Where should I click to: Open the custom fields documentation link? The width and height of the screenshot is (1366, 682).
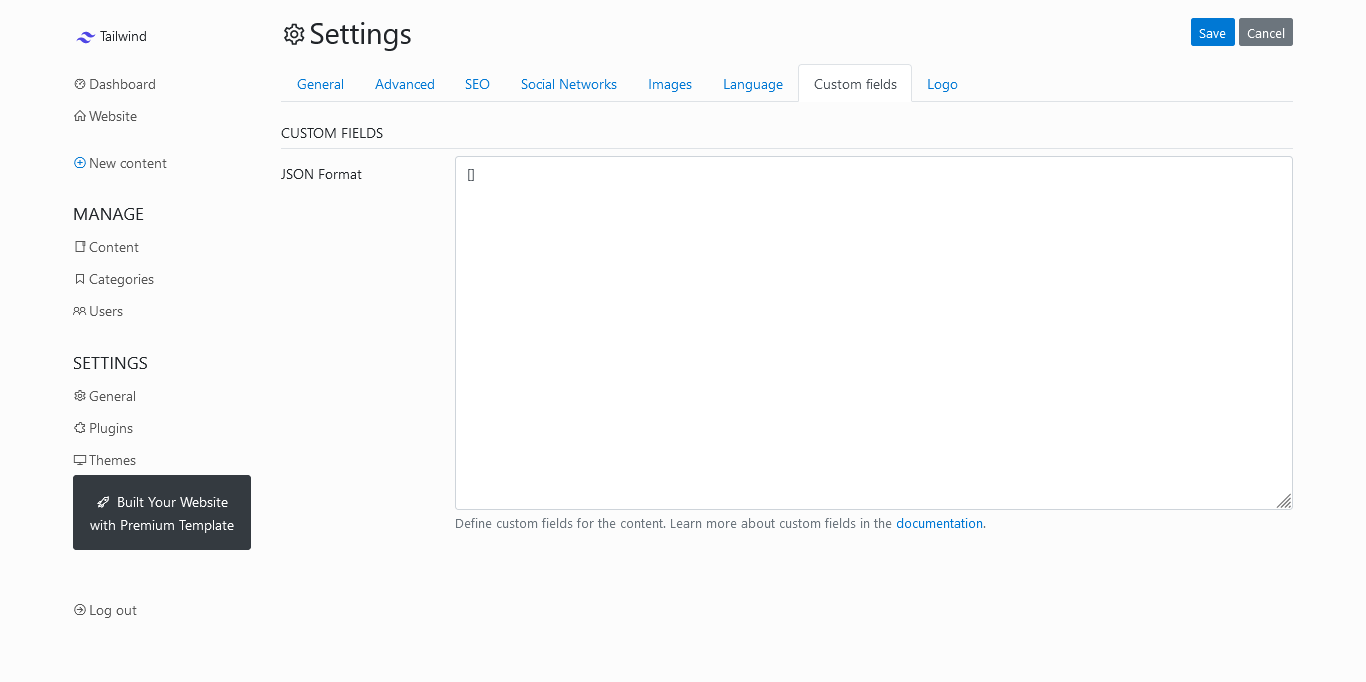pyautogui.click(x=939, y=523)
